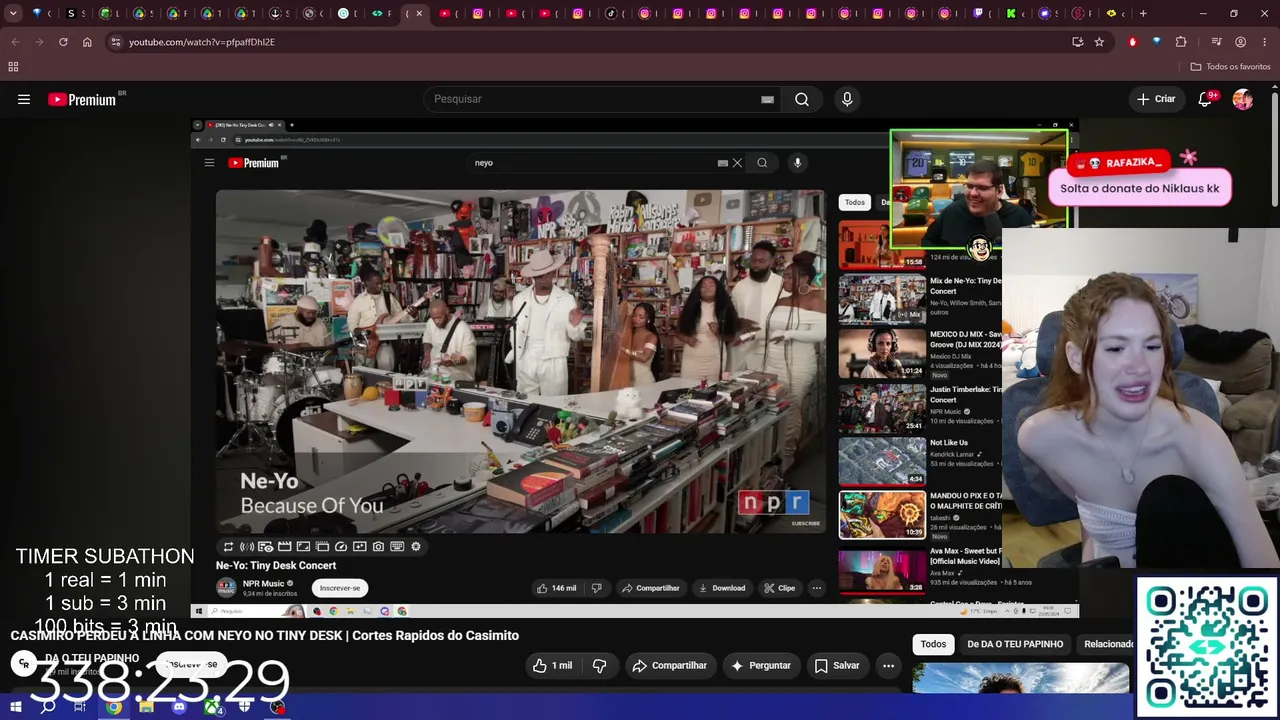Open the DA O TEU PAPINHO channel avatar

point(24,663)
